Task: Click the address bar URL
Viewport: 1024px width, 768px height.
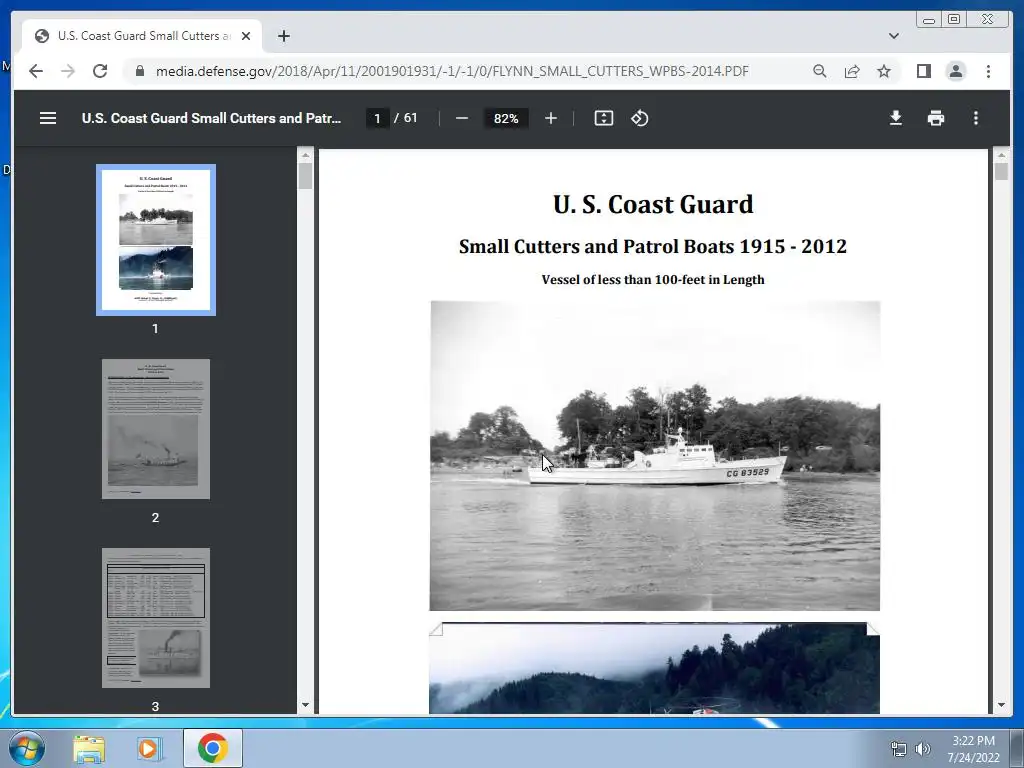Action: pyautogui.click(x=452, y=71)
